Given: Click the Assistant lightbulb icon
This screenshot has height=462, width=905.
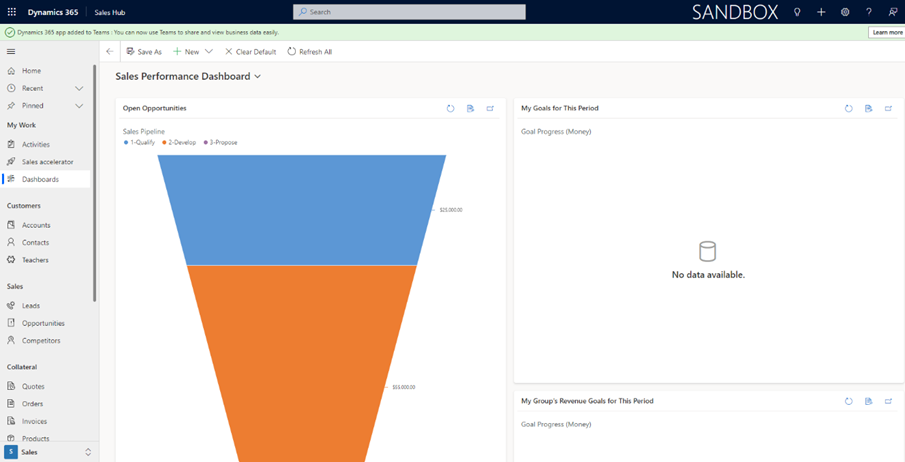Looking at the screenshot, I should (797, 12).
